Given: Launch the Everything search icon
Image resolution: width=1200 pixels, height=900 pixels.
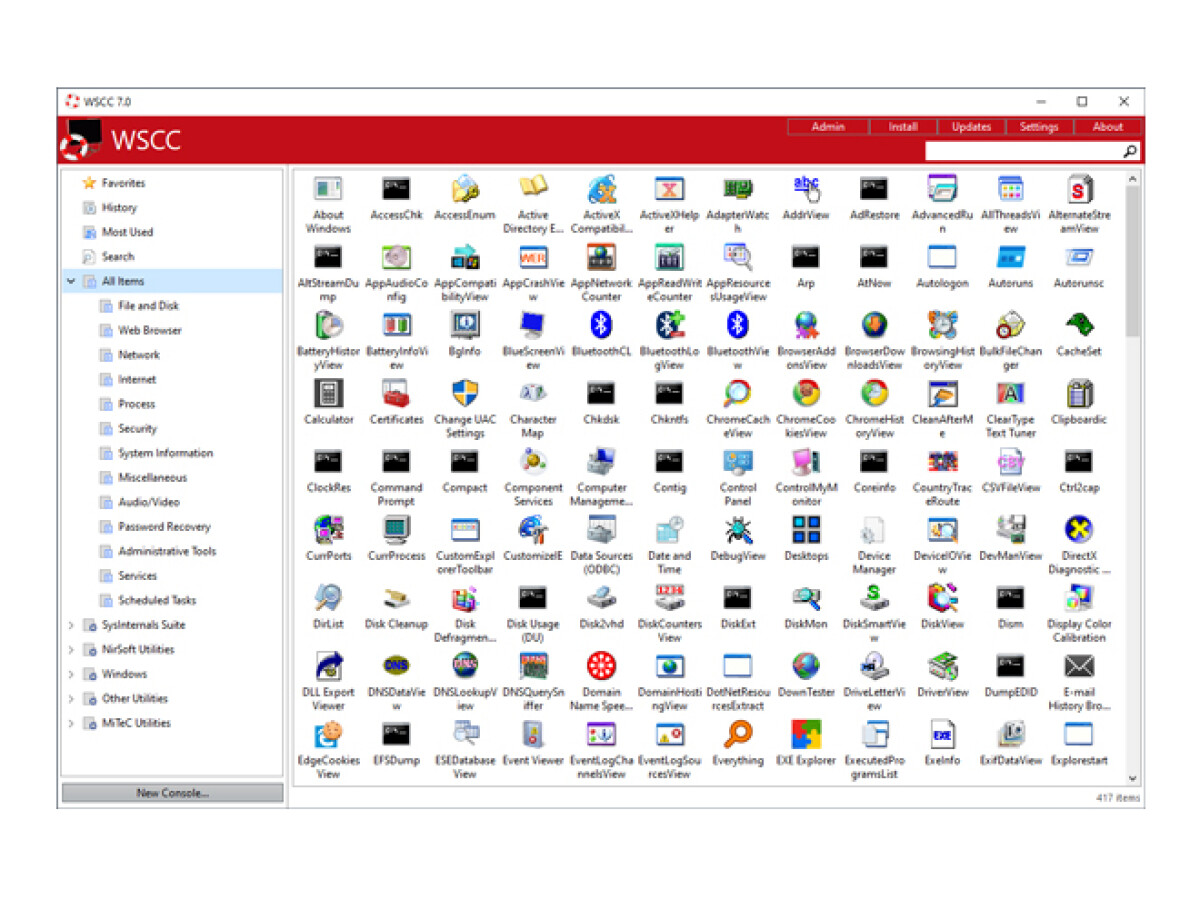Looking at the screenshot, I should tap(738, 734).
